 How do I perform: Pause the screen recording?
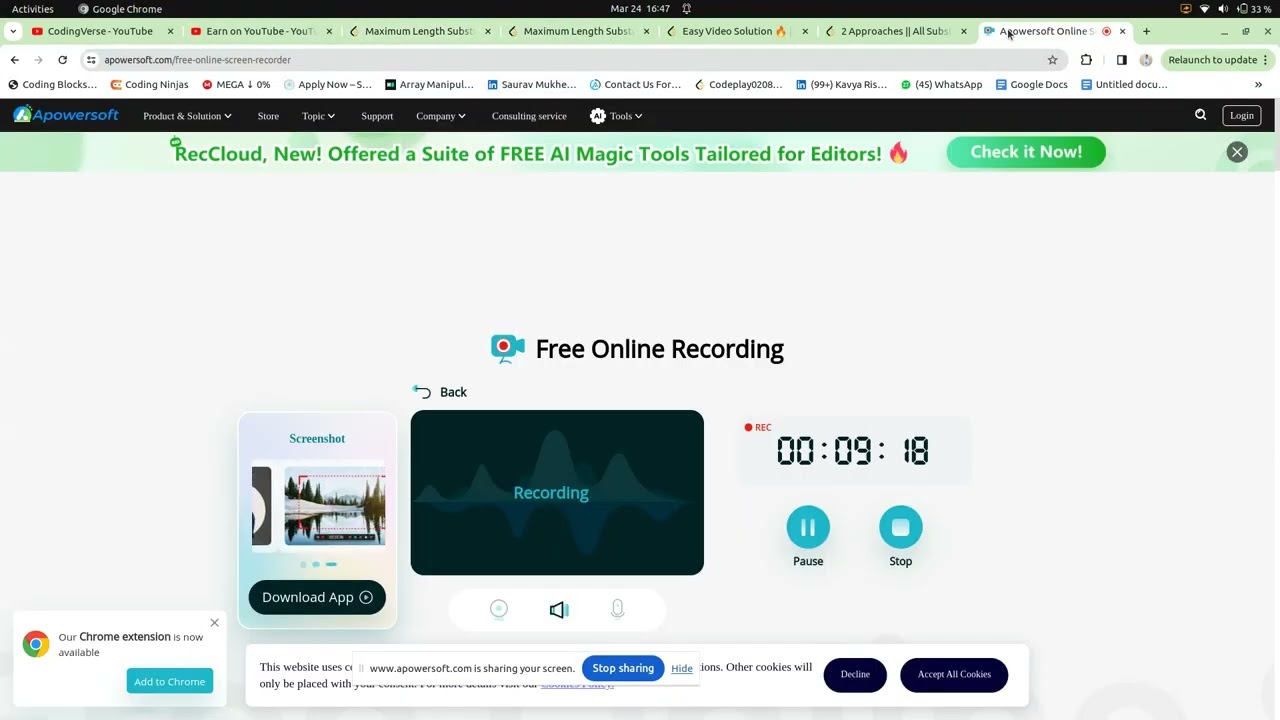[x=808, y=527]
